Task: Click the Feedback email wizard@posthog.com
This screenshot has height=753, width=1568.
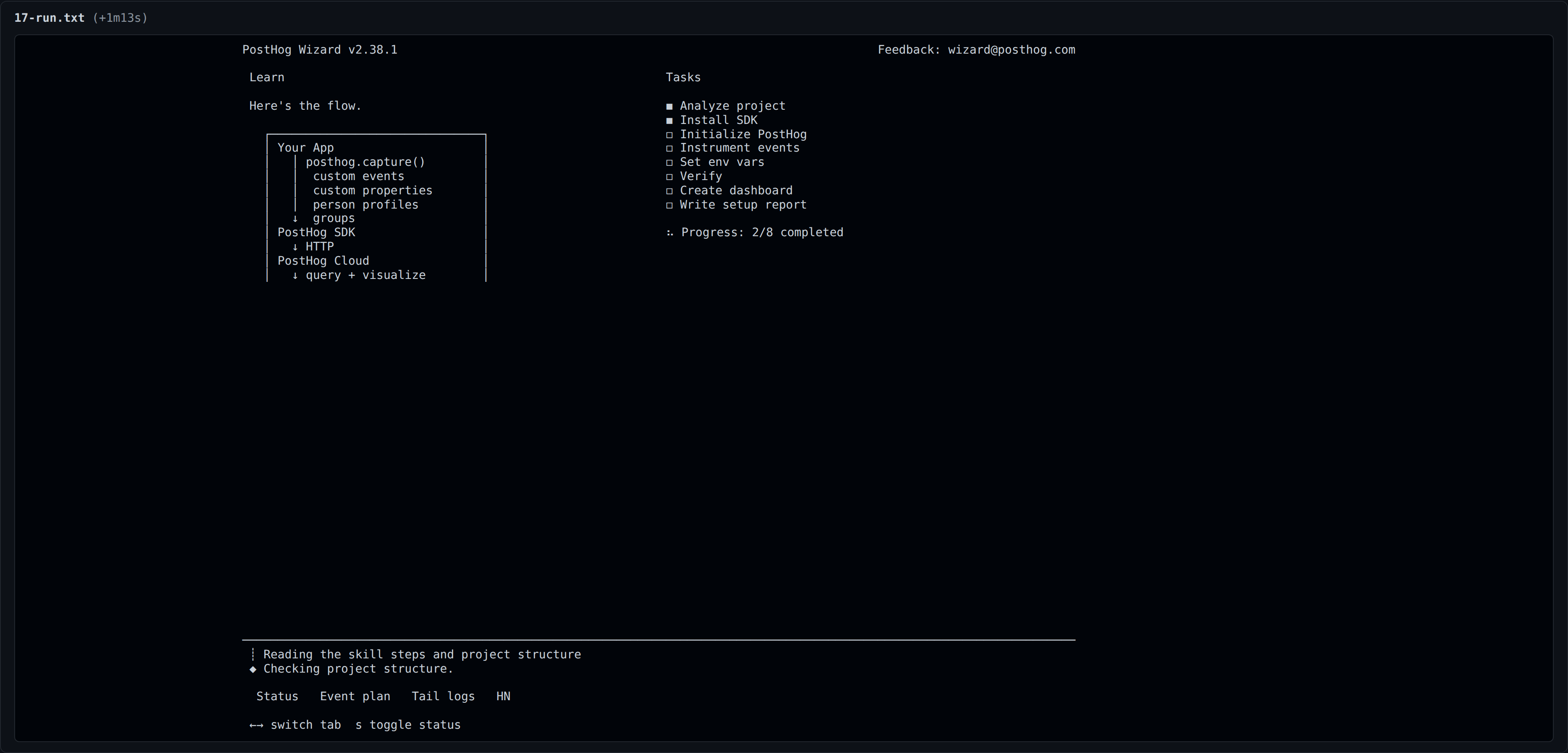Action: pyautogui.click(x=1011, y=50)
